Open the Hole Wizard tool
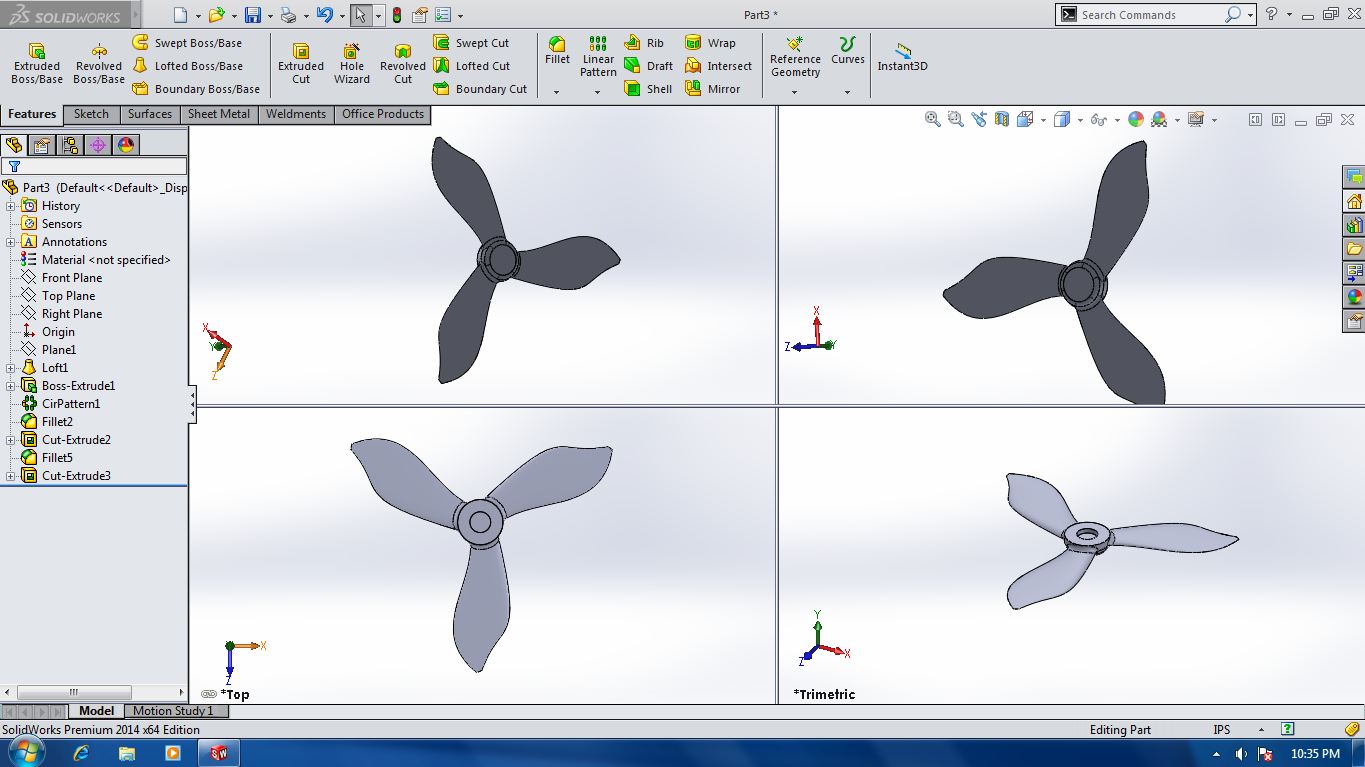 tap(352, 63)
